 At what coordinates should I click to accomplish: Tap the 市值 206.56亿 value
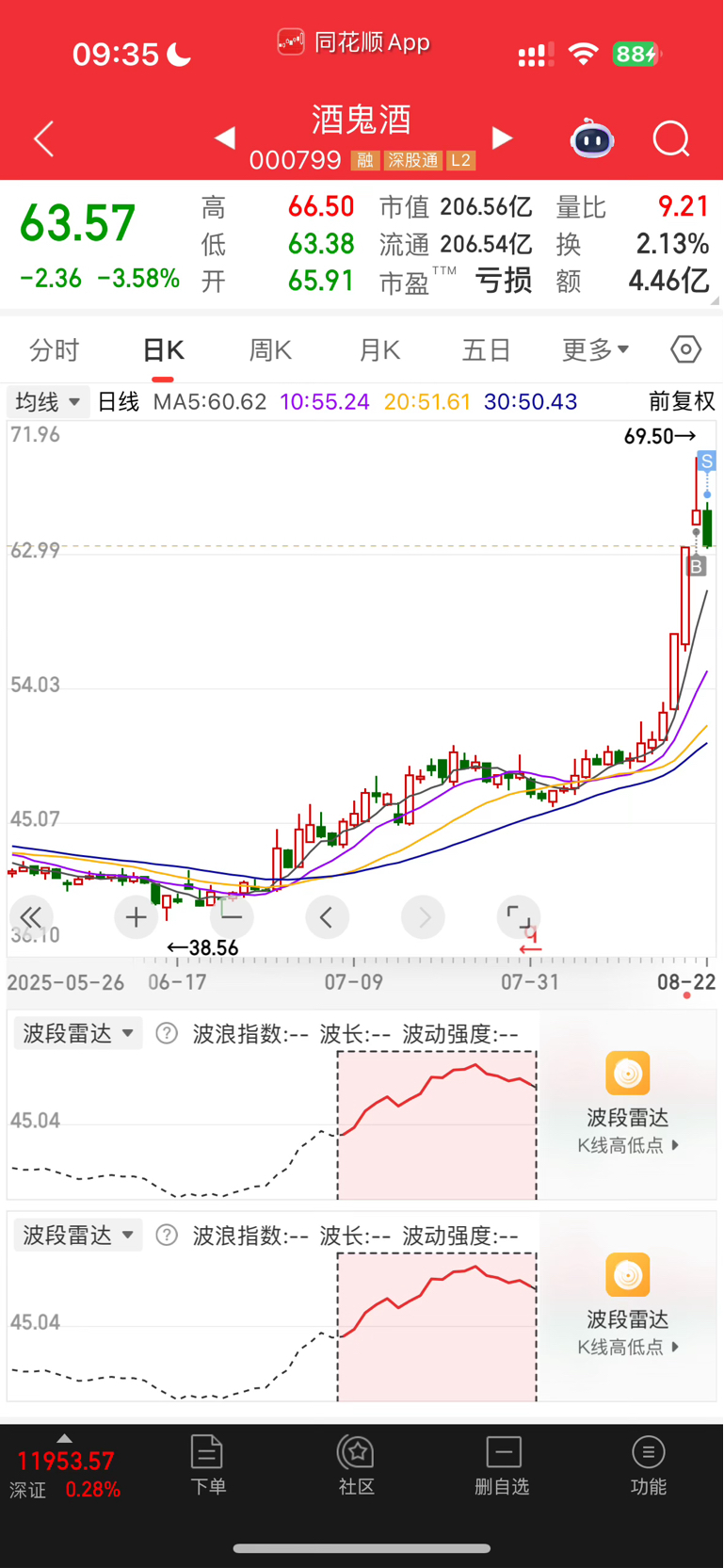click(486, 207)
